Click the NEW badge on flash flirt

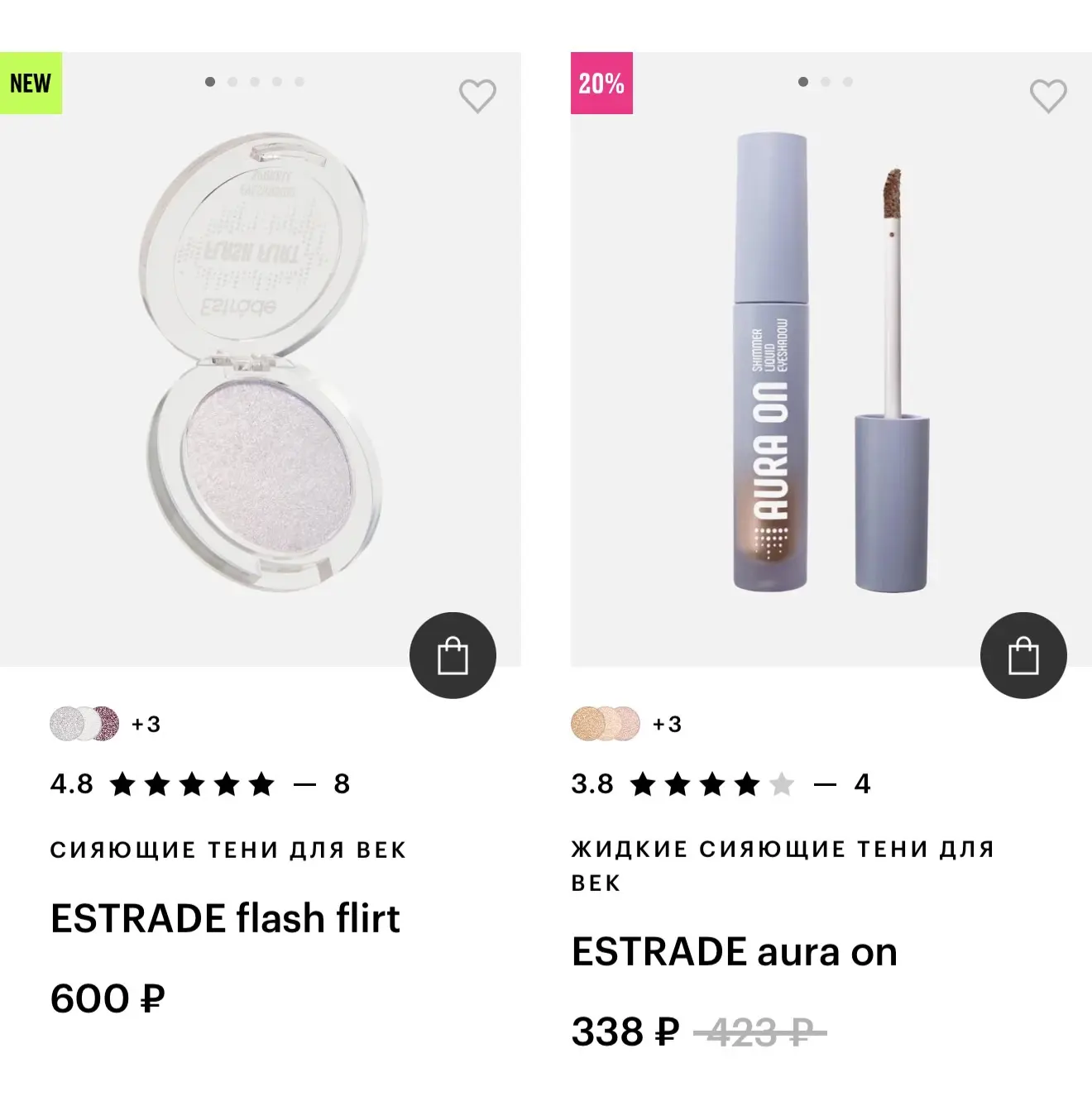tap(31, 83)
